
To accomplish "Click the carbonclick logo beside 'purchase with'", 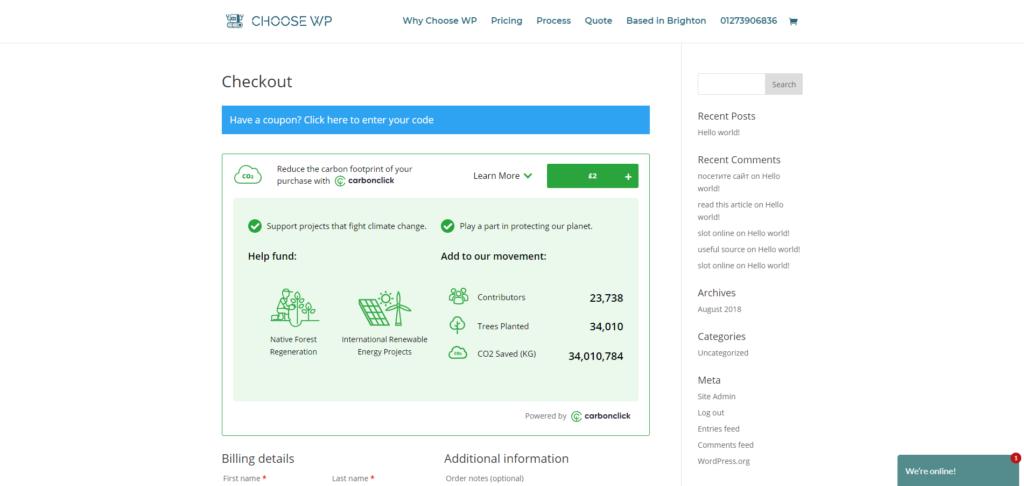I will (364, 181).
